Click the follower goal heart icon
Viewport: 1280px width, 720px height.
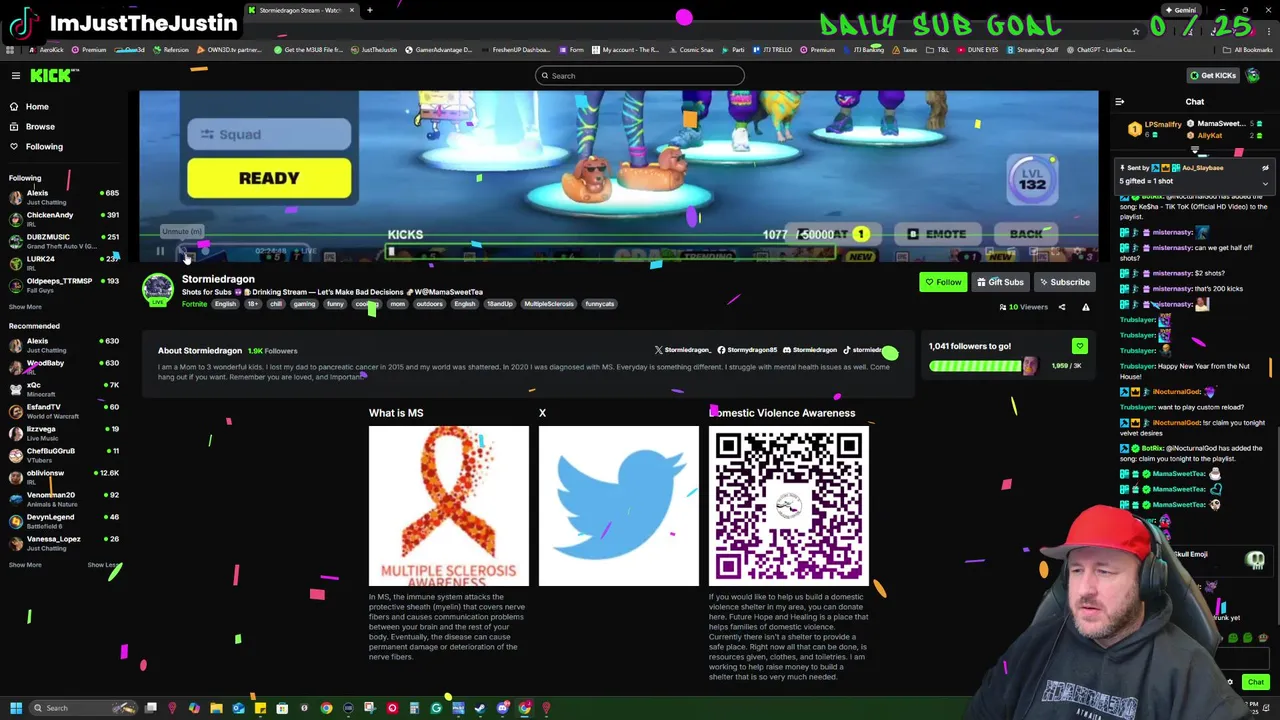pyautogui.click(x=1079, y=346)
